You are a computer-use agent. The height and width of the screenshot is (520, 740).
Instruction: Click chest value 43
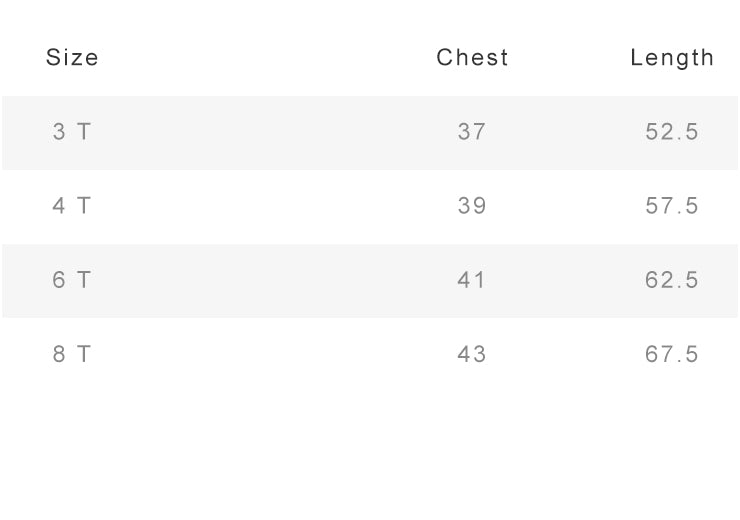point(471,354)
